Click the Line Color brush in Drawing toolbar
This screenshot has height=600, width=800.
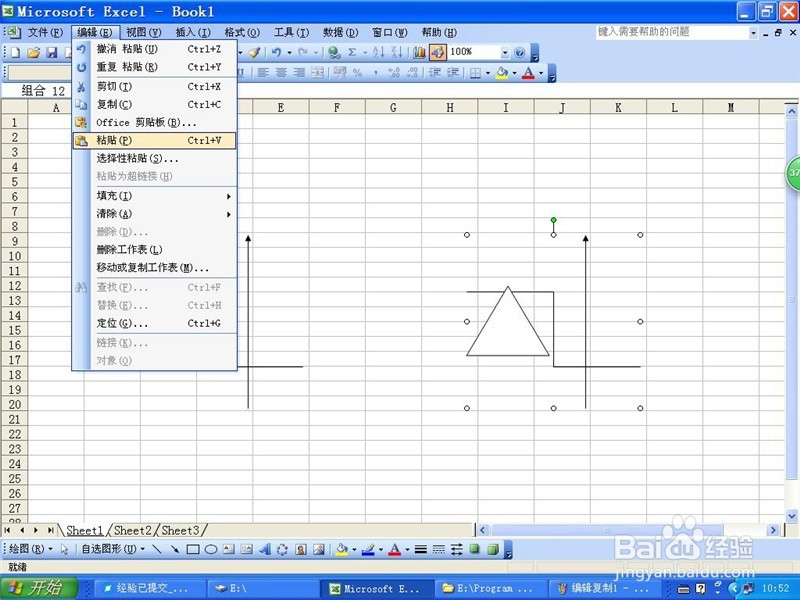tap(368, 549)
